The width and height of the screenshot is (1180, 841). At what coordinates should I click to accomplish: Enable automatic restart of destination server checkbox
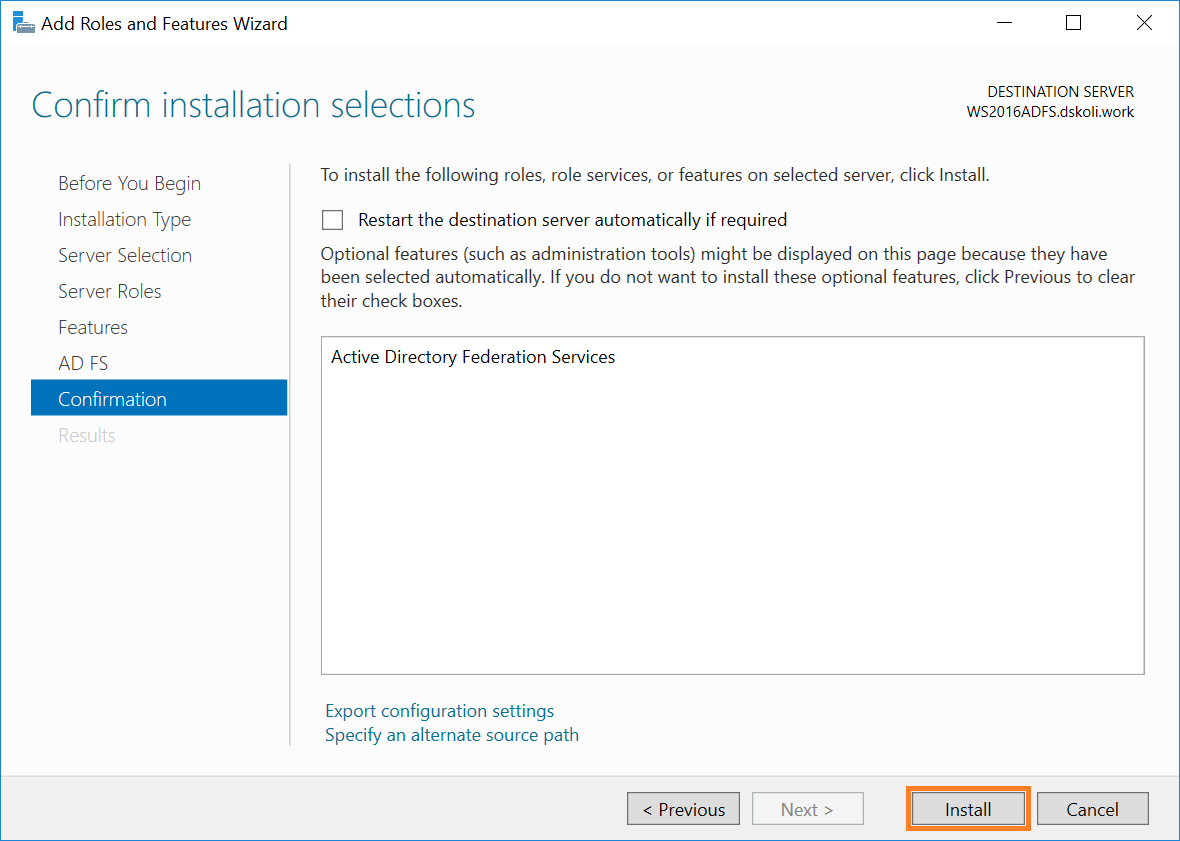tap(333, 220)
